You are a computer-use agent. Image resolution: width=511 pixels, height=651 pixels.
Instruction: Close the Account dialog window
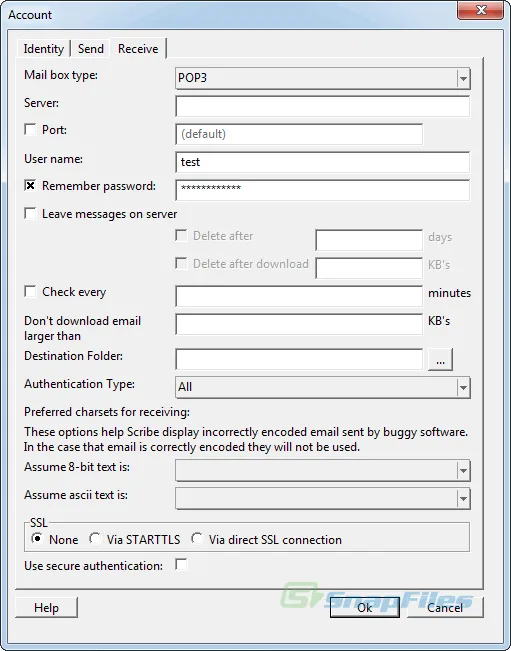[481, 10]
